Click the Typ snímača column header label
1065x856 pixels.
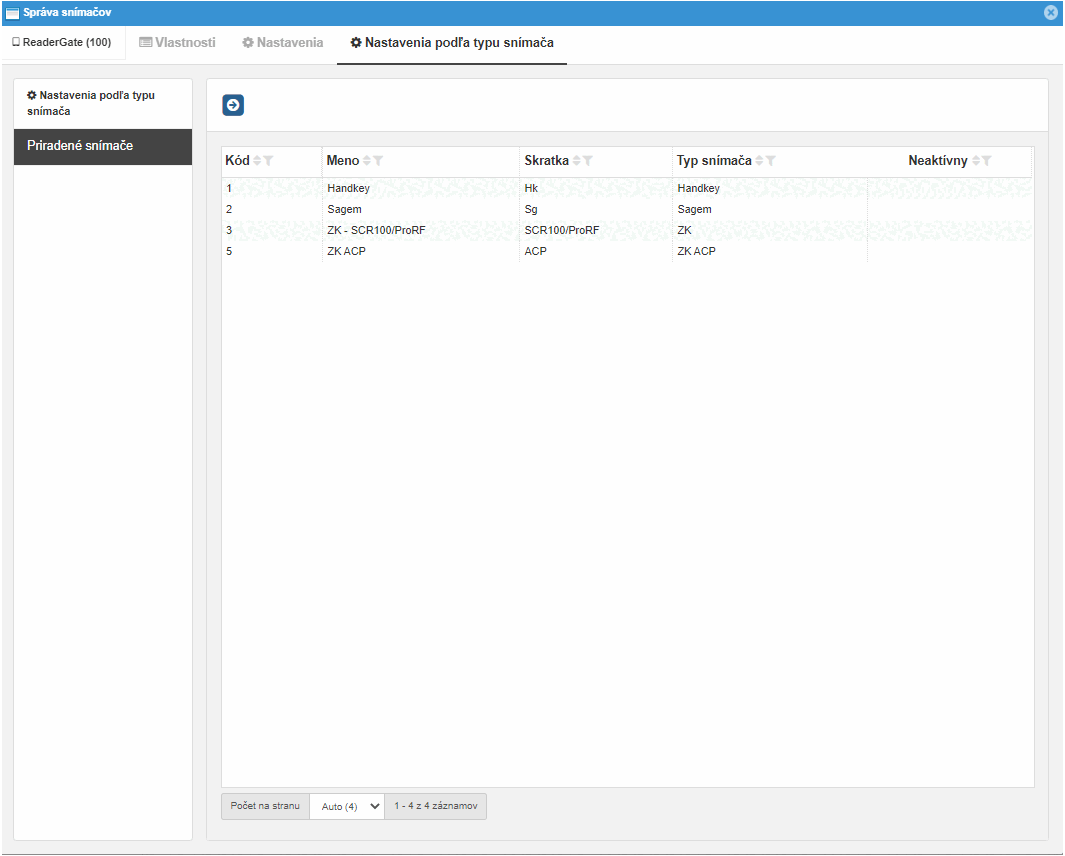tap(715, 161)
